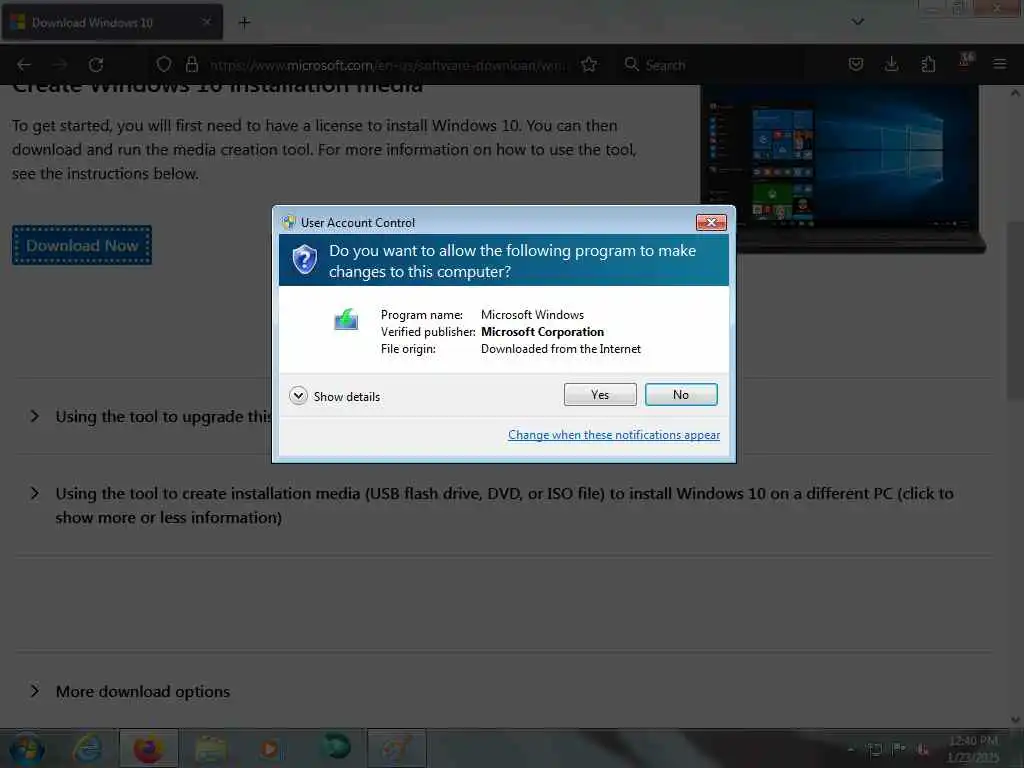Click the 'Downloaded from the Internet' text
1024x768 pixels.
tap(560, 349)
